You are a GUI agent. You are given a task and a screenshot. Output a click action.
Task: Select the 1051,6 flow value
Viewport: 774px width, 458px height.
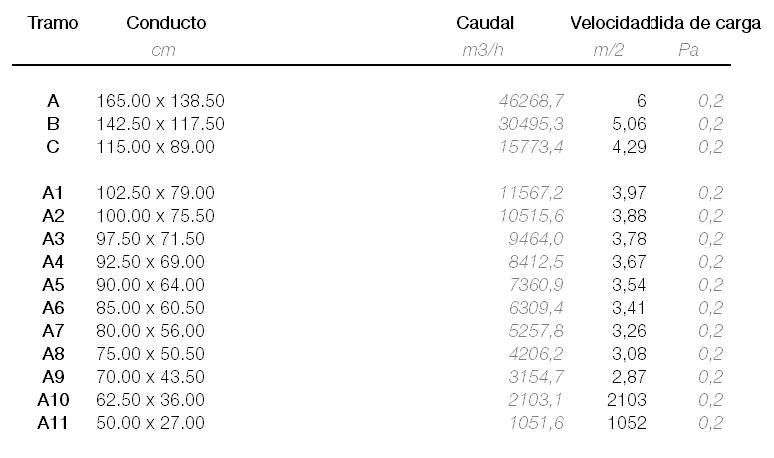[537, 423]
